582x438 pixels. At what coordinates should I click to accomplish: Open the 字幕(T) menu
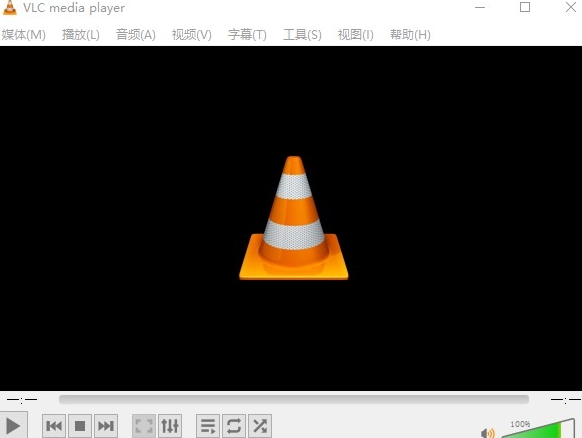pos(247,35)
